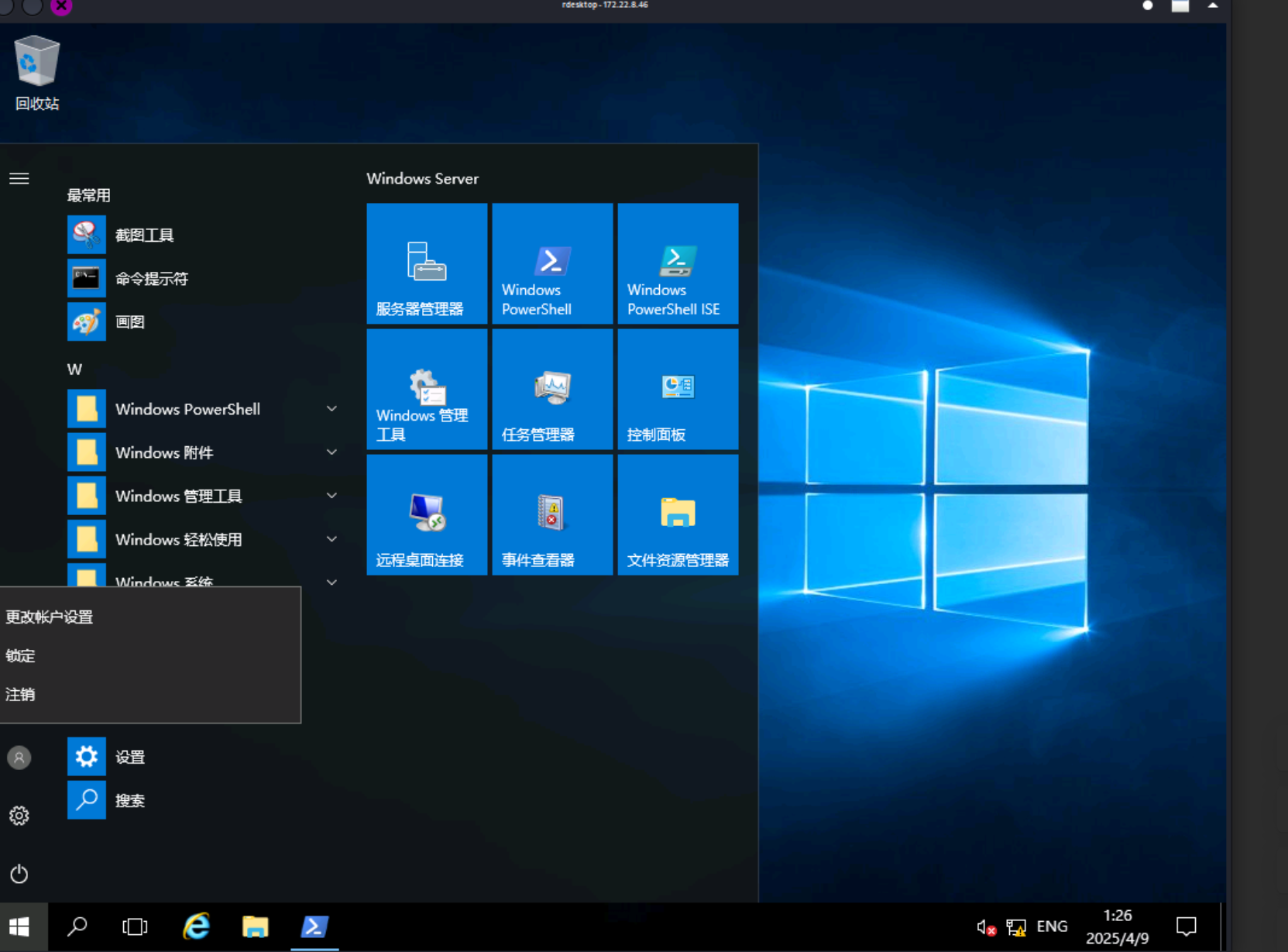Open the 文件资源管理器 tile
Viewport: 1288px width, 952px height.
click(x=678, y=514)
